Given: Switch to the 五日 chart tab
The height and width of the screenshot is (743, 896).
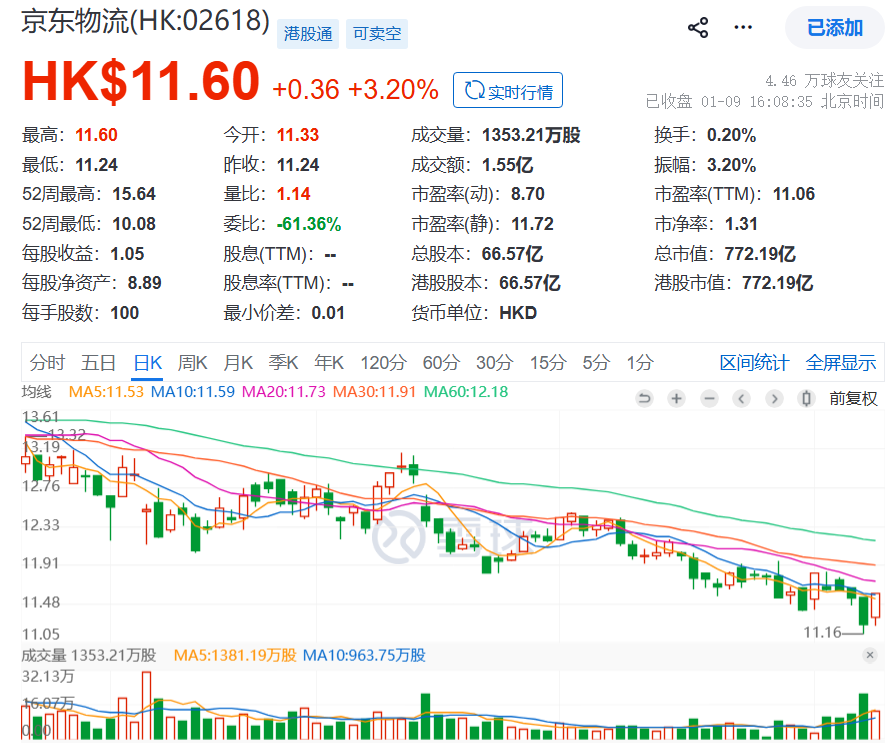Looking at the screenshot, I should coord(98,362).
